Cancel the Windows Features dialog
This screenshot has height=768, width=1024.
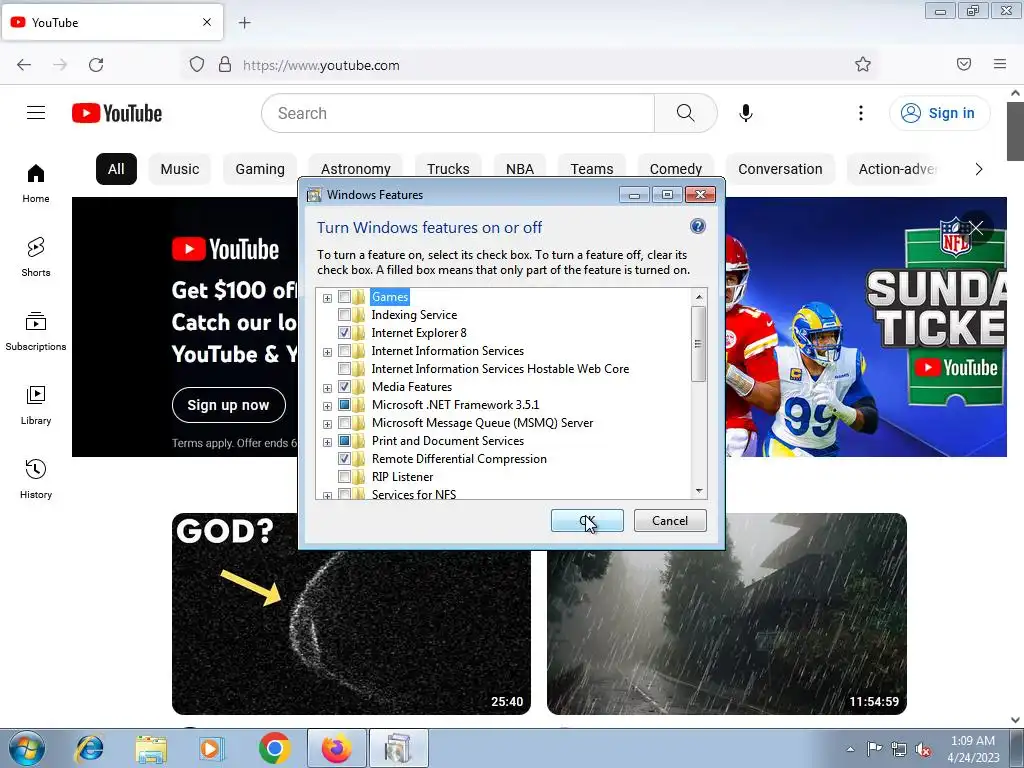(x=670, y=520)
